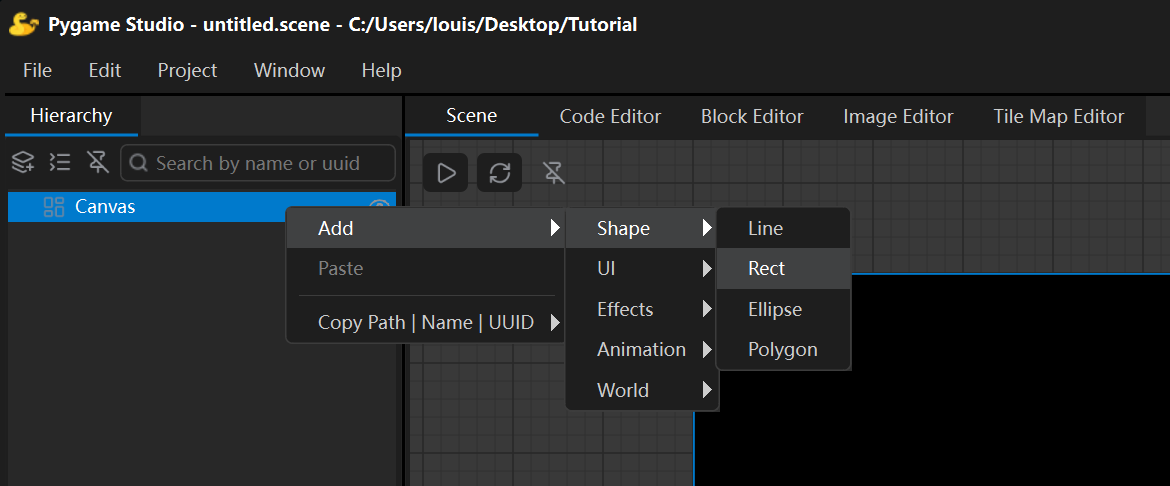
Task: Open the File menu
Action: tap(37, 71)
